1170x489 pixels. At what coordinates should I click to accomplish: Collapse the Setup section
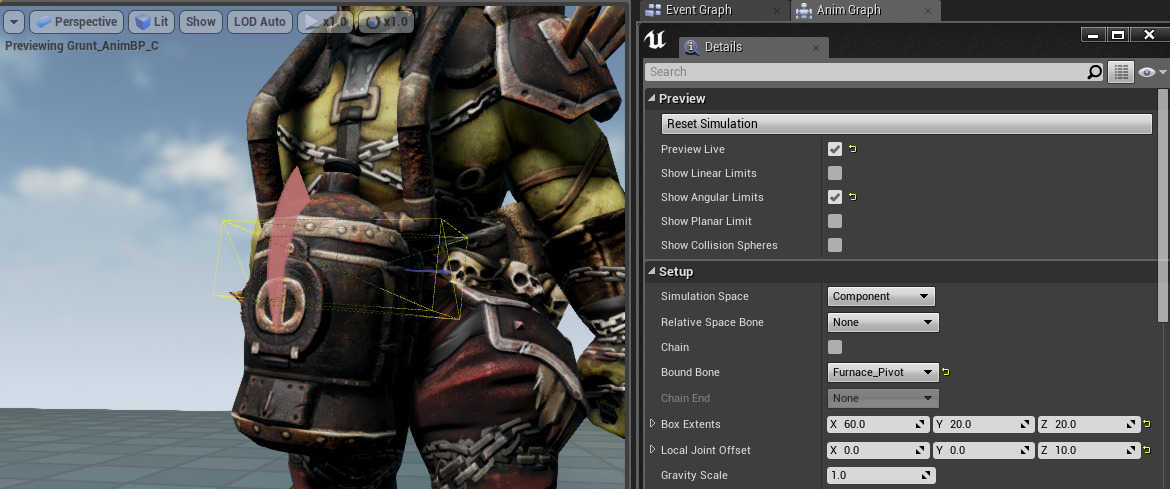tap(651, 272)
